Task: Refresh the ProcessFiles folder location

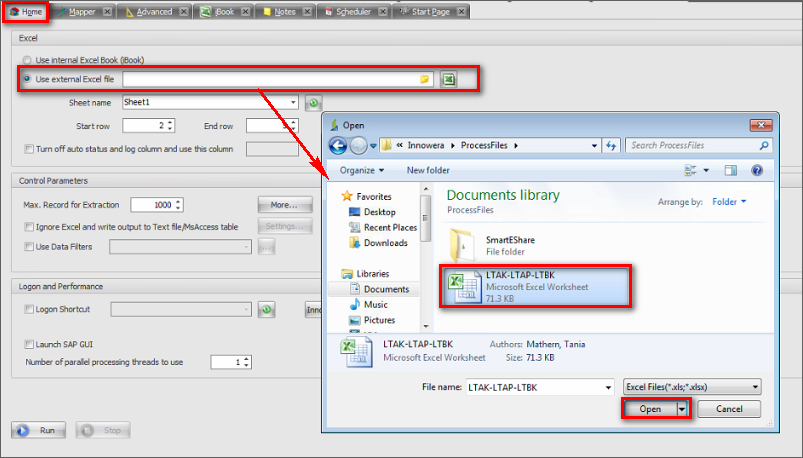Action: tap(611, 145)
